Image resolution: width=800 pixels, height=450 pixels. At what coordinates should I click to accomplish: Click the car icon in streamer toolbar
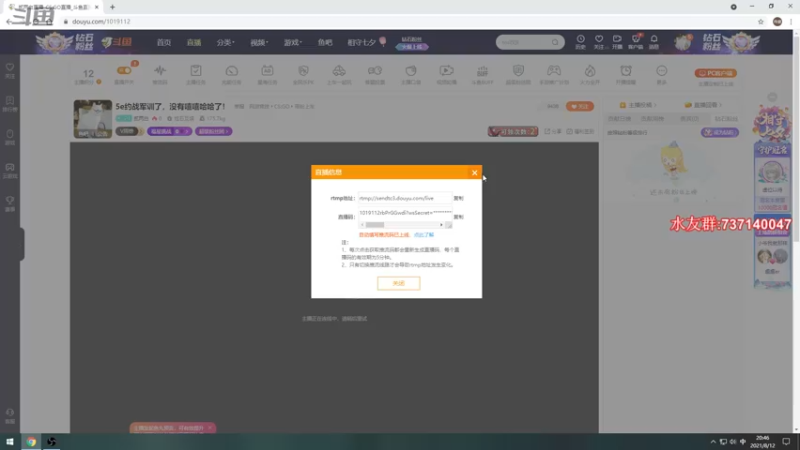pyautogui.click(x=339, y=70)
